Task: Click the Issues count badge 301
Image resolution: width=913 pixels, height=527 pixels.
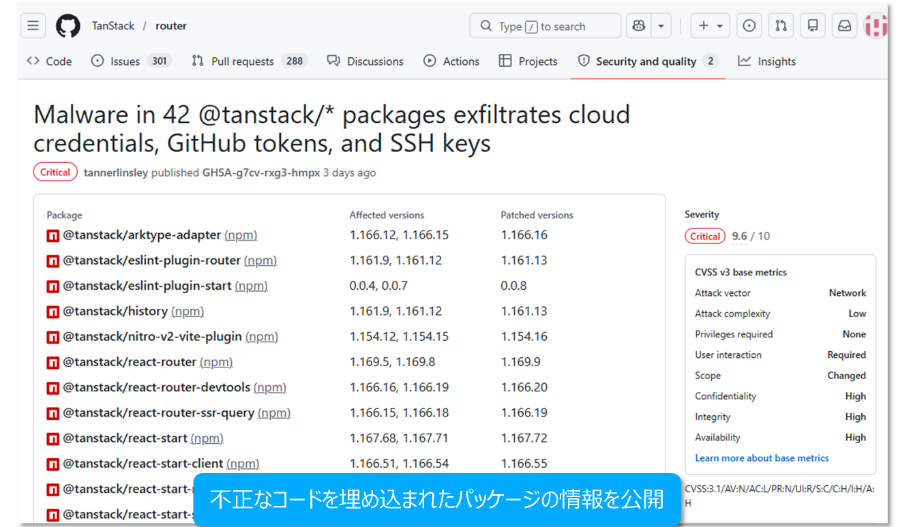Action: tap(159, 61)
